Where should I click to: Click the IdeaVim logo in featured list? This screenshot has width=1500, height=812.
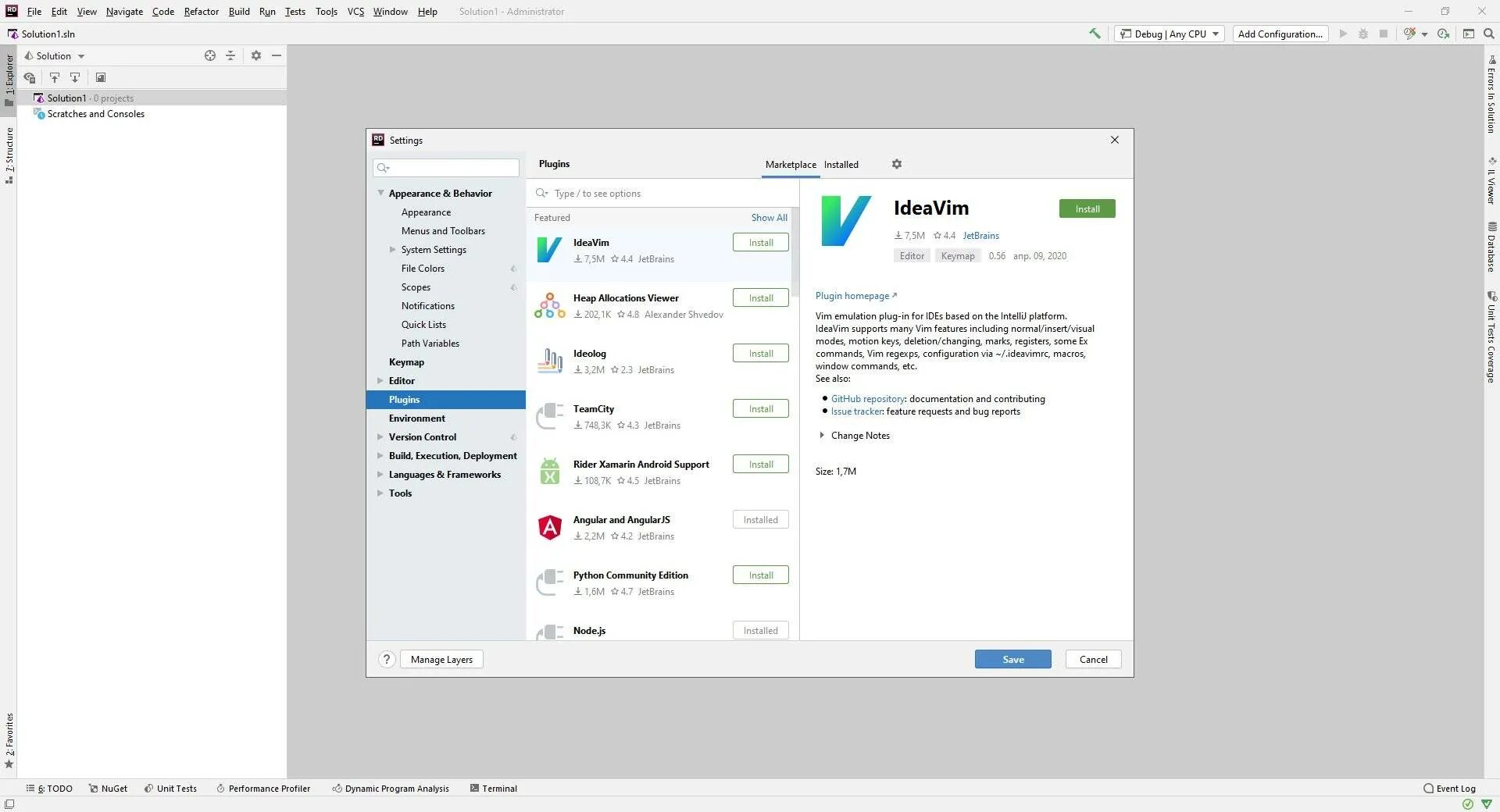click(x=550, y=251)
